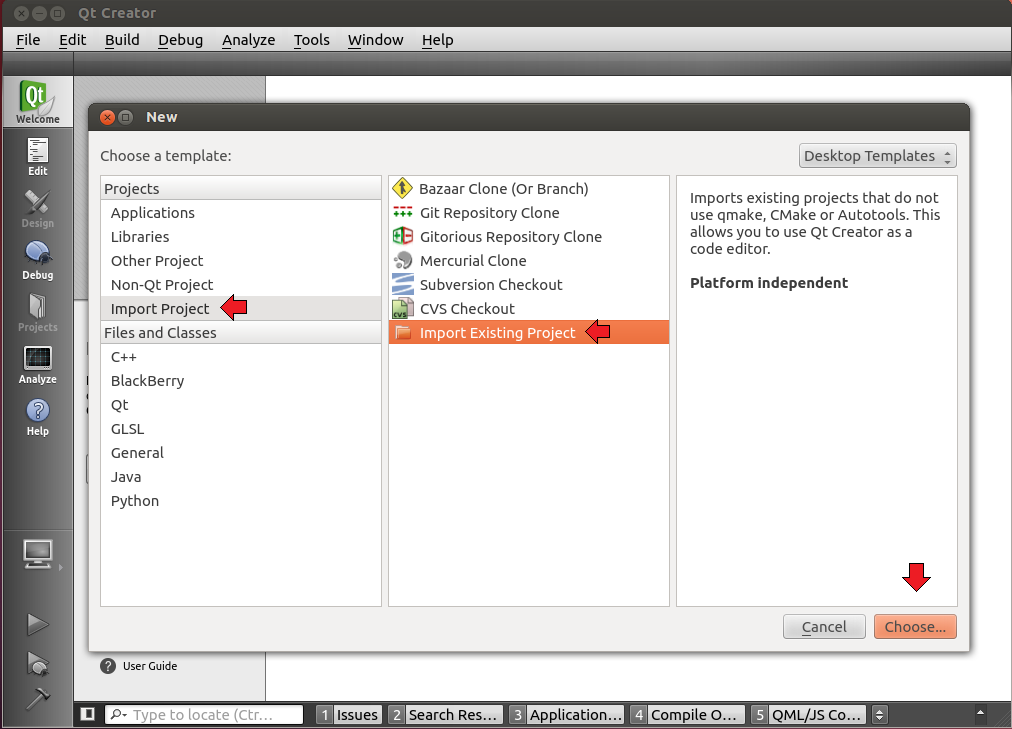Viewport: 1012px width, 729px height.
Task: Select the C++ files category
Action: 241,356
